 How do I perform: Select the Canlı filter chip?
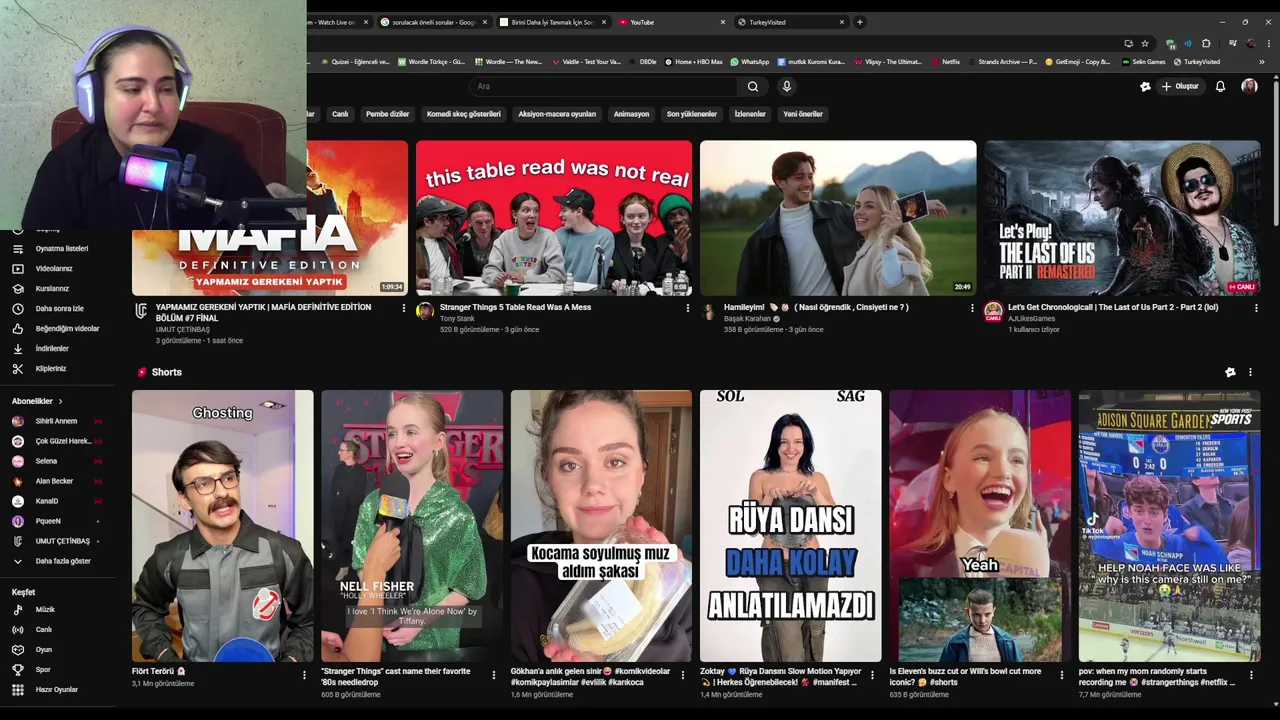340,114
